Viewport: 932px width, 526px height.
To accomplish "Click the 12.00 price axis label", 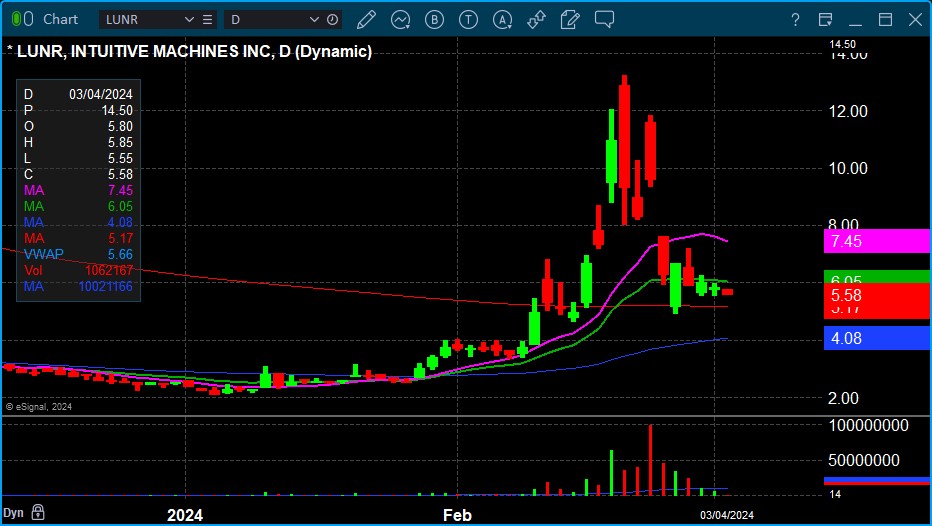I will (x=848, y=111).
